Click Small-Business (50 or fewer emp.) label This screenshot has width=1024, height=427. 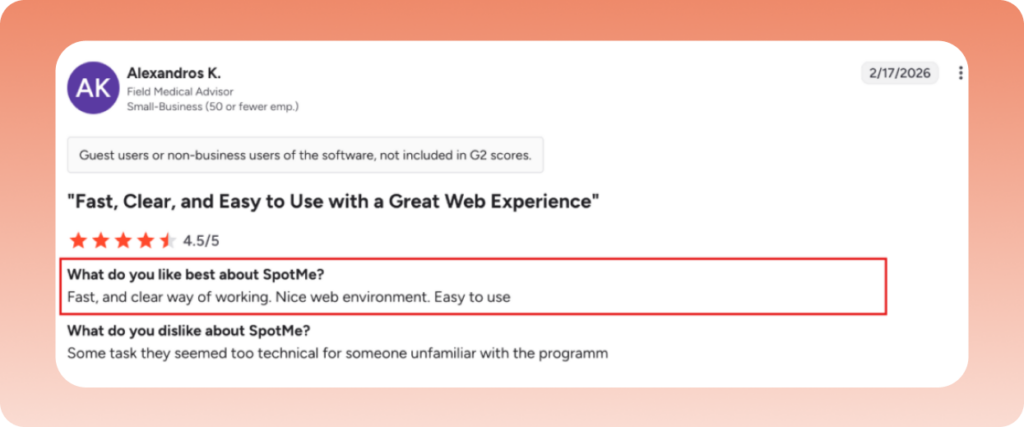point(213,106)
